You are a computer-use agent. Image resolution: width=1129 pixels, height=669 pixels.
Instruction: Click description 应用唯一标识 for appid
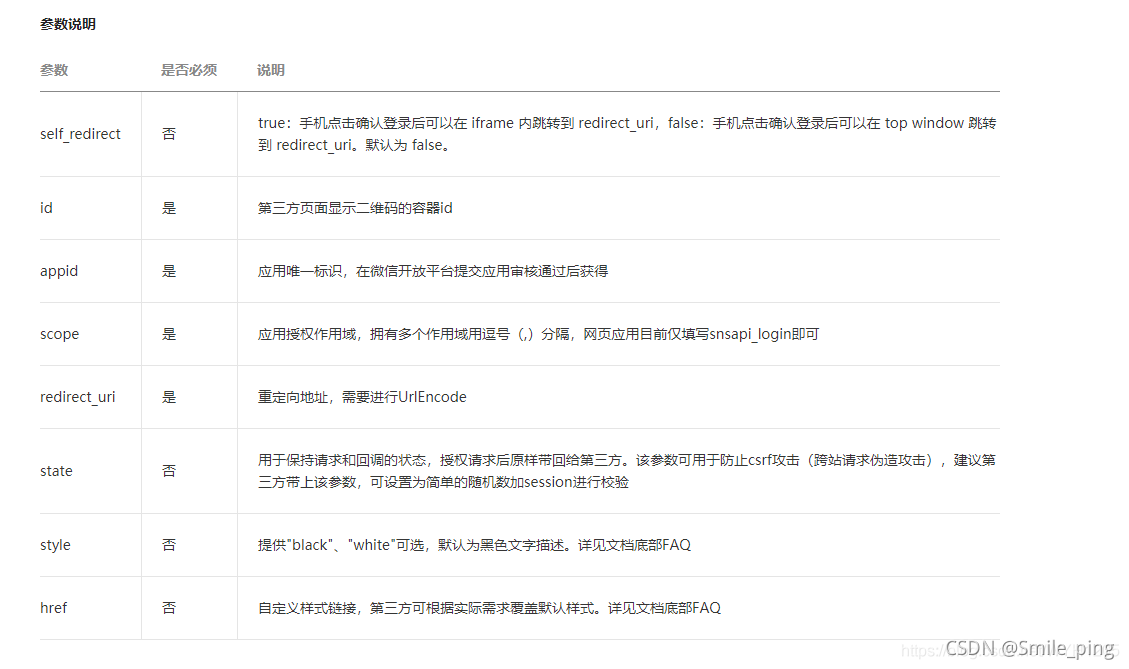tap(433, 271)
